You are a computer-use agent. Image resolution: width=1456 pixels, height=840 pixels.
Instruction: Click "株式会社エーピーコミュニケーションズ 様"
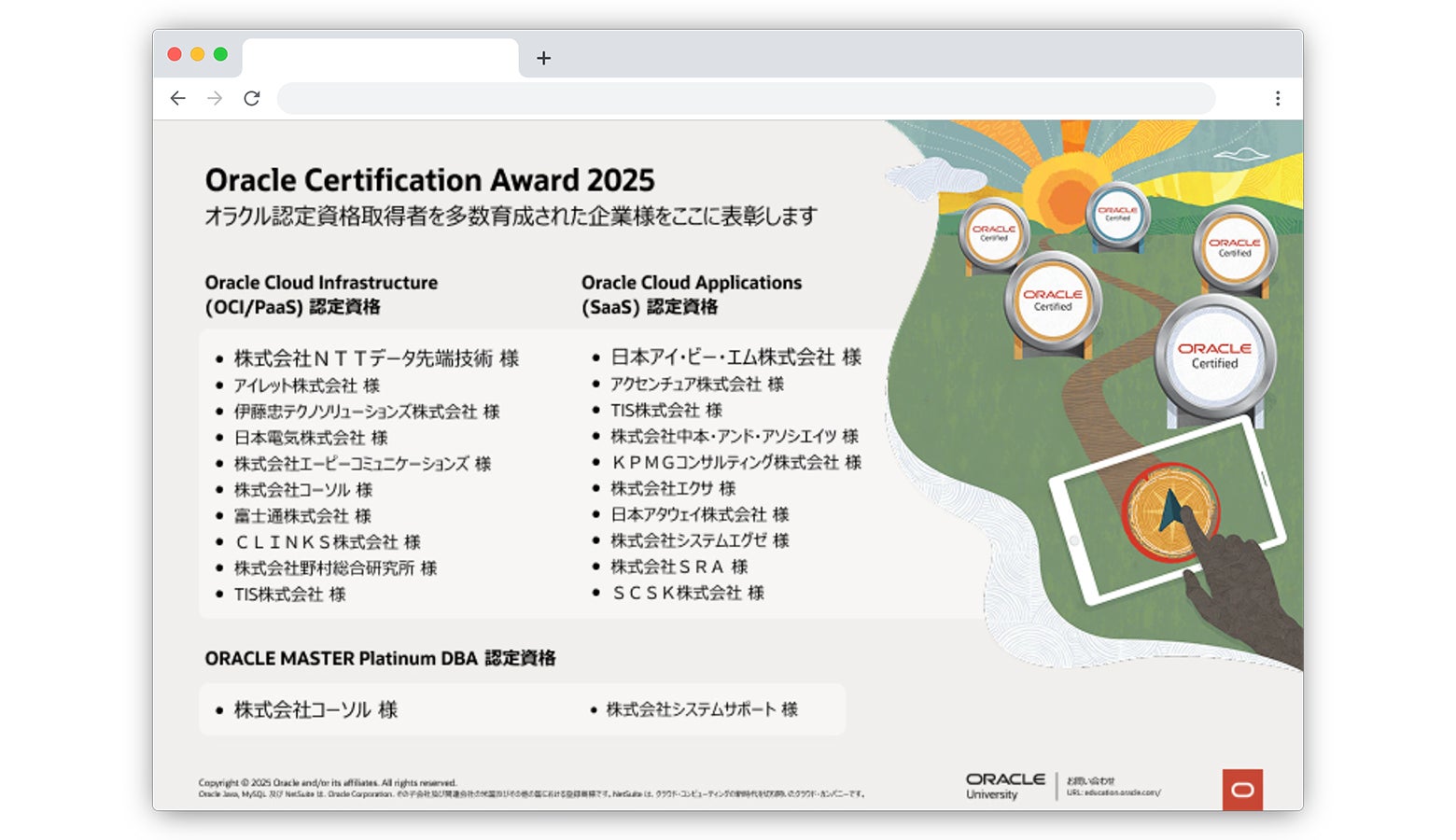point(362,464)
